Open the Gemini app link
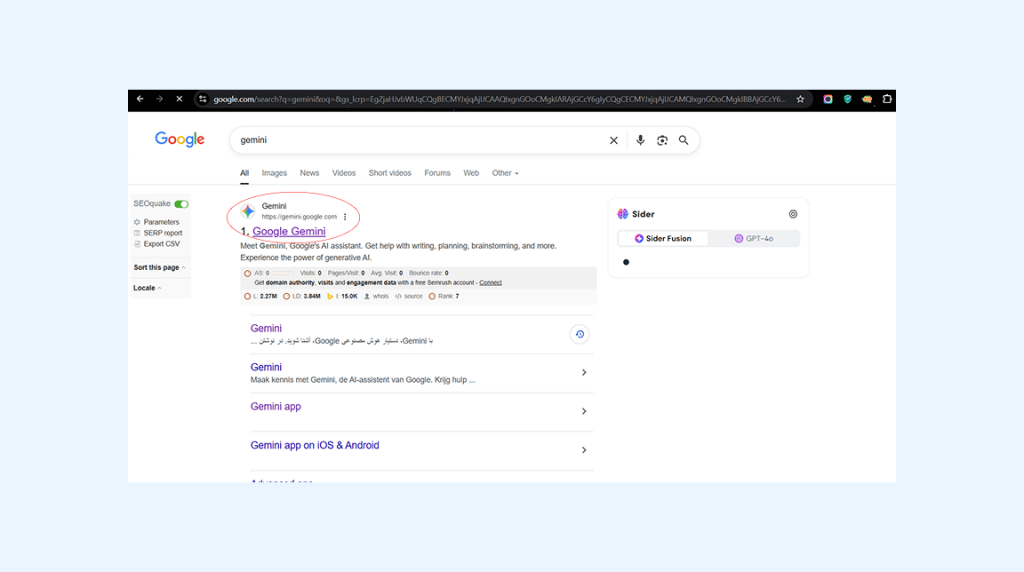This screenshot has width=1024, height=572. [276, 406]
